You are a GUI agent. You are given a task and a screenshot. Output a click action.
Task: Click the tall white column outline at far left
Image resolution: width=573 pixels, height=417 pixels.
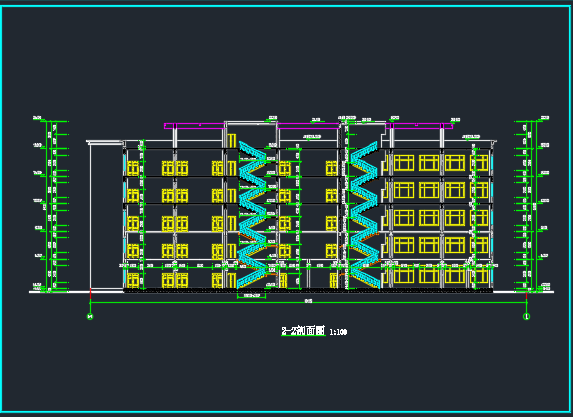tap(106, 216)
